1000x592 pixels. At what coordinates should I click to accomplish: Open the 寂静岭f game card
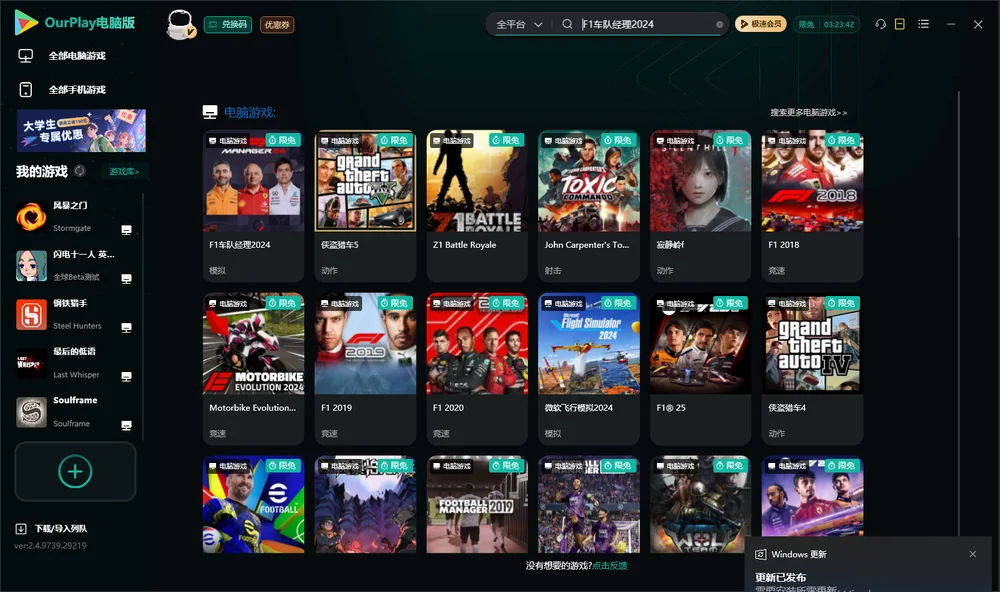point(700,206)
